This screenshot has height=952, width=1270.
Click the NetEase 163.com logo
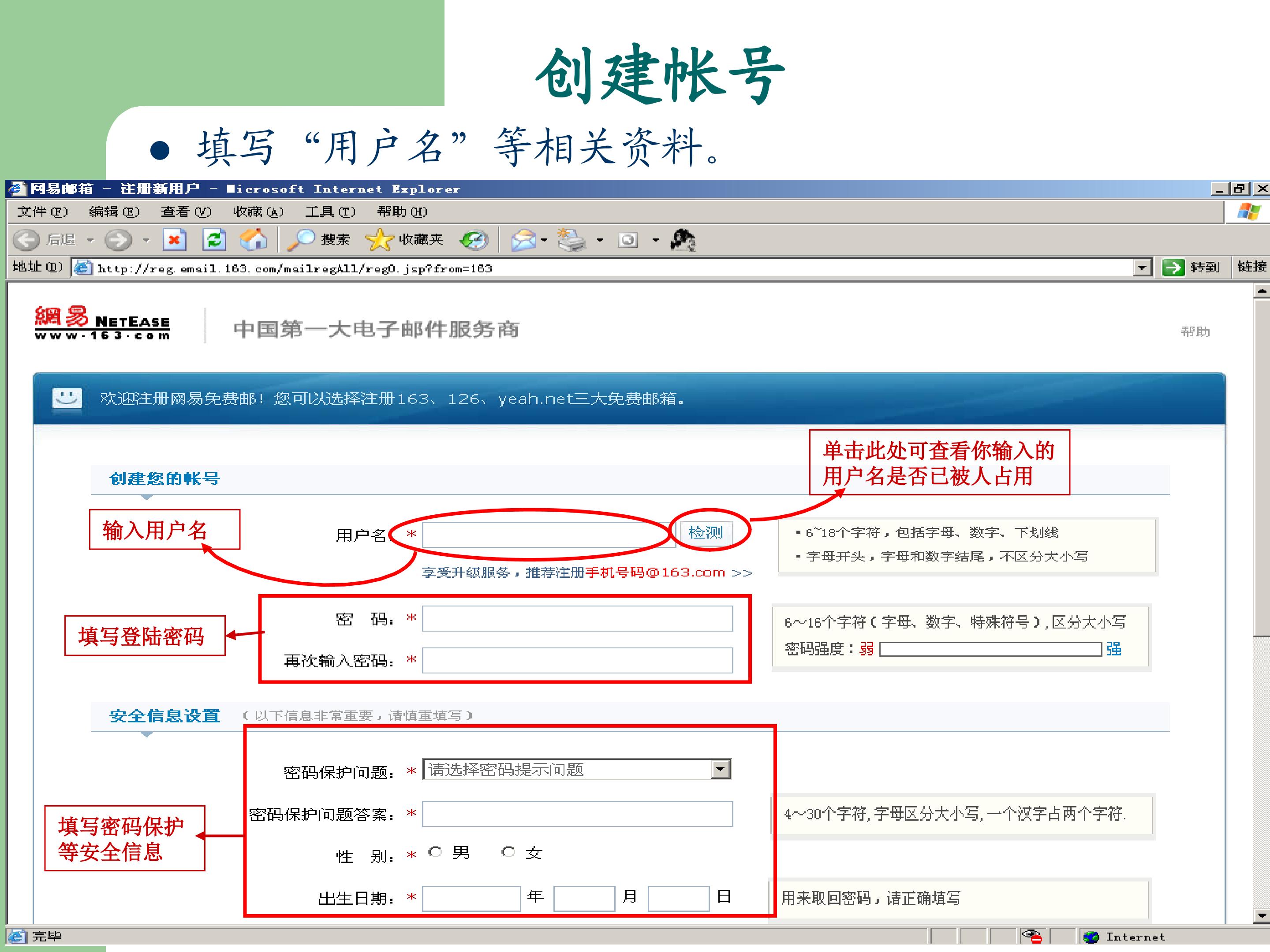click(x=102, y=323)
